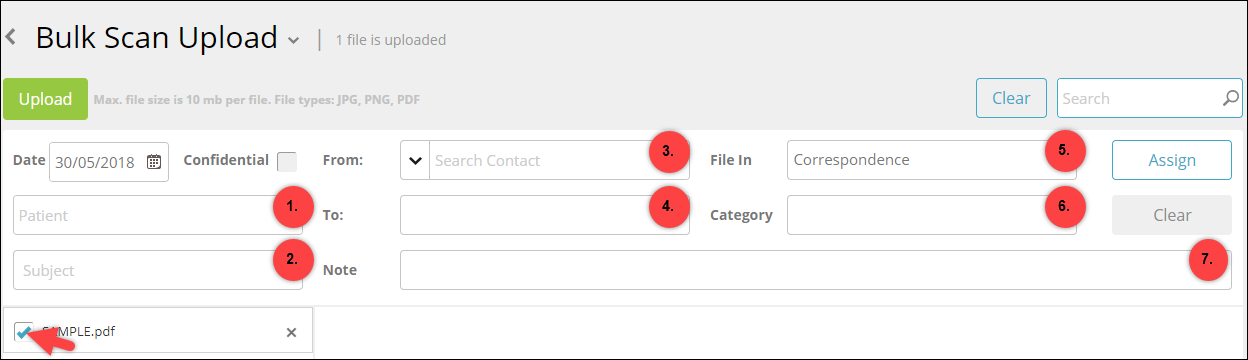This screenshot has height=360, width=1248.
Task: Click the back arrow beside Bulk Scan Upload
Action: coord(10,38)
